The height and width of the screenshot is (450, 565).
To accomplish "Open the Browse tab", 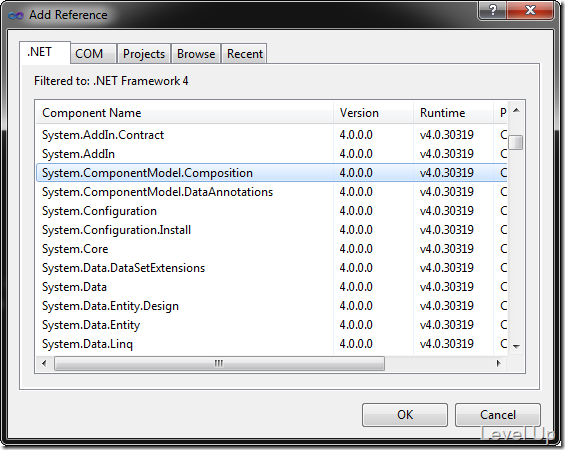I will [x=196, y=54].
